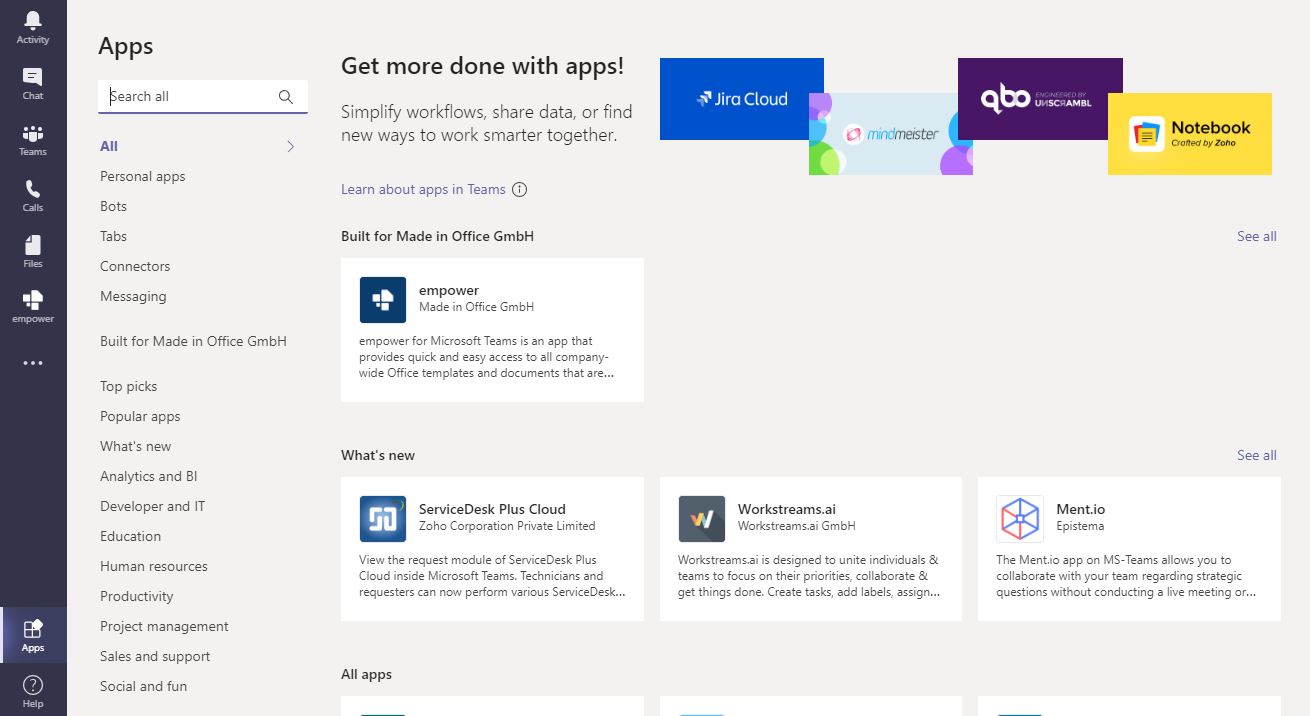Image resolution: width=1310 pixels, height=716 pixels.
Task: Open Learn about apps in Teams link
Action: [x=423, y=190]
